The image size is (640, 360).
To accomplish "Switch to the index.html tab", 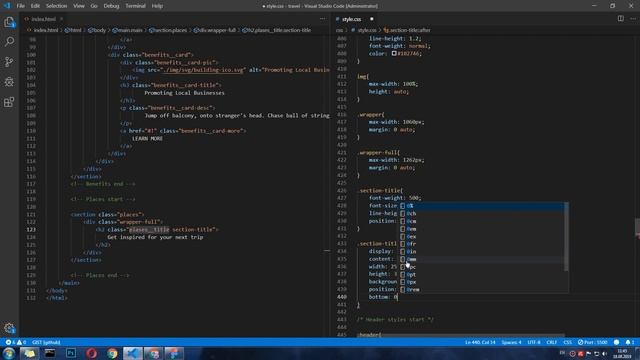I will [x=44, y=19].
